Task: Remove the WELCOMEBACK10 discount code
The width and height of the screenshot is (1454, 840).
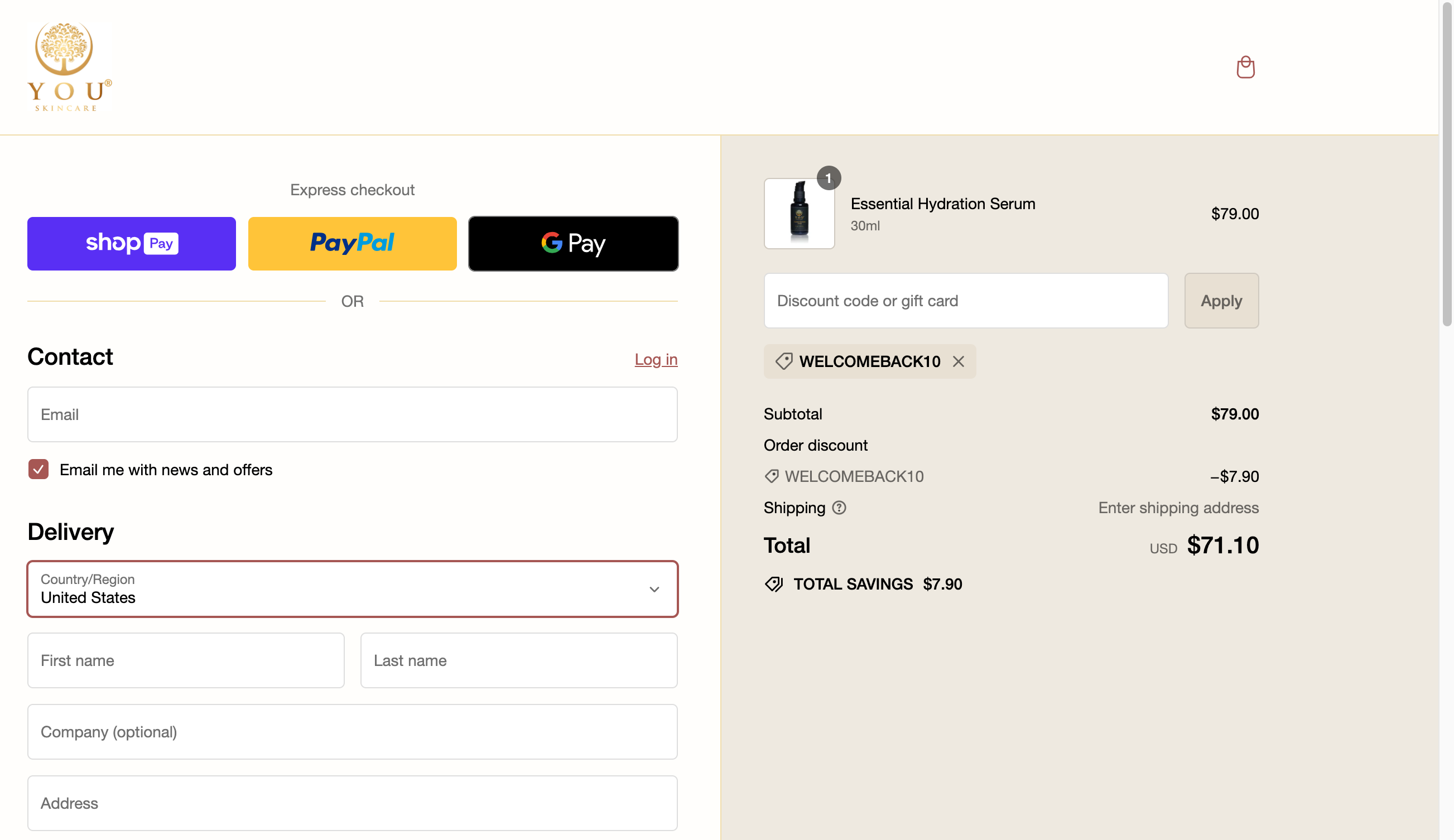Action: pos(959,361)
